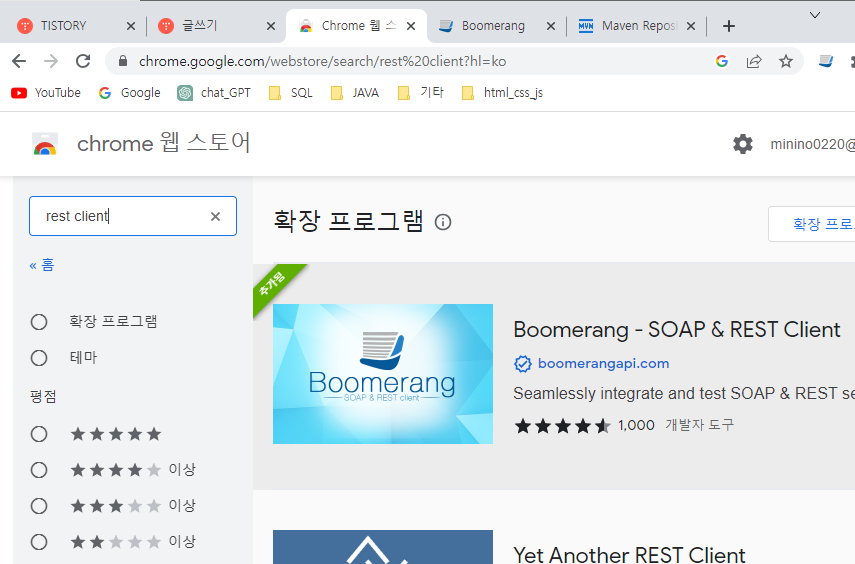855x564 pixels.
Task: Click 개발자 도구 category label
Action: [700, 425]
